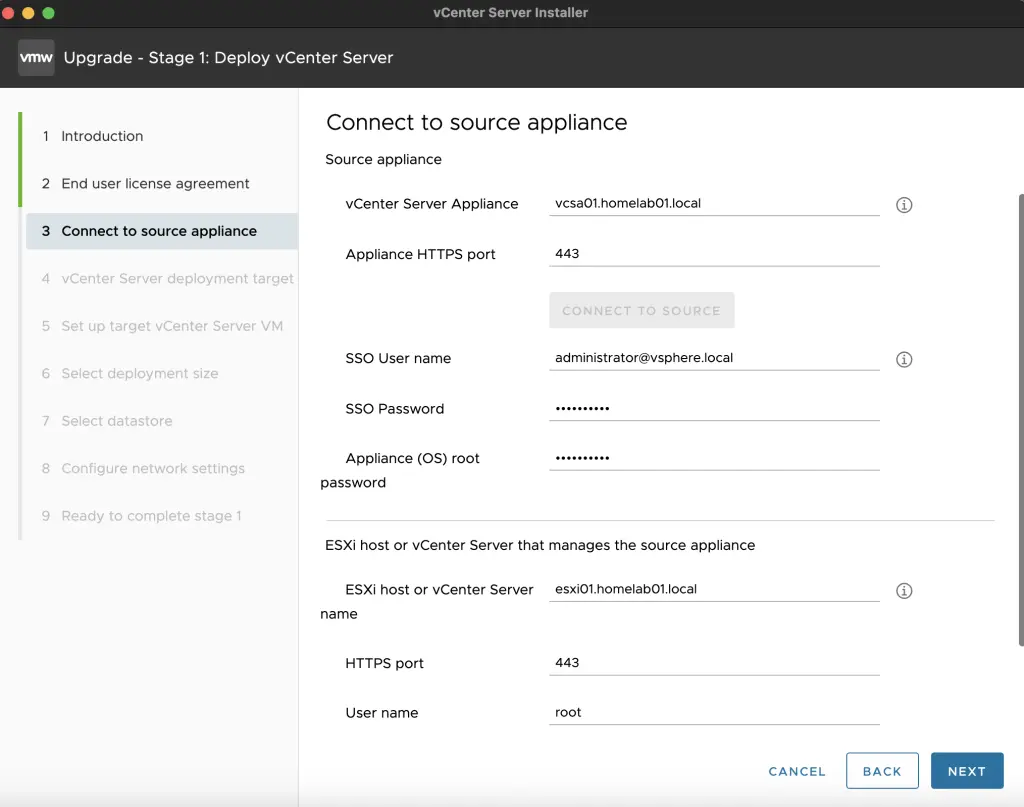Click the info icon beside ESXi host name field
Image resolution: width=1024 pixels, height=807 pixels.
(x=904, y=590)
